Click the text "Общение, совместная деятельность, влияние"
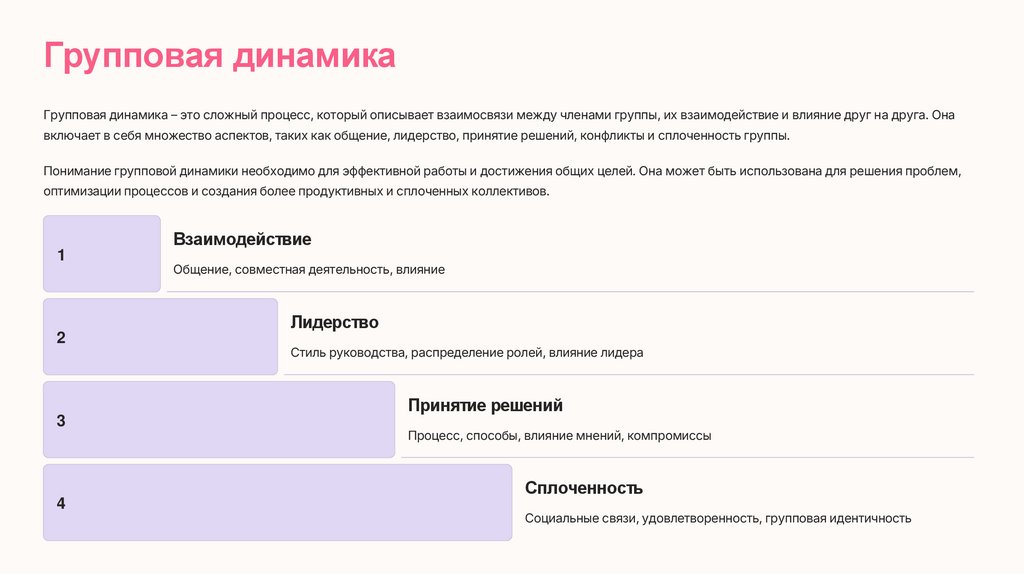 point(308,269)
